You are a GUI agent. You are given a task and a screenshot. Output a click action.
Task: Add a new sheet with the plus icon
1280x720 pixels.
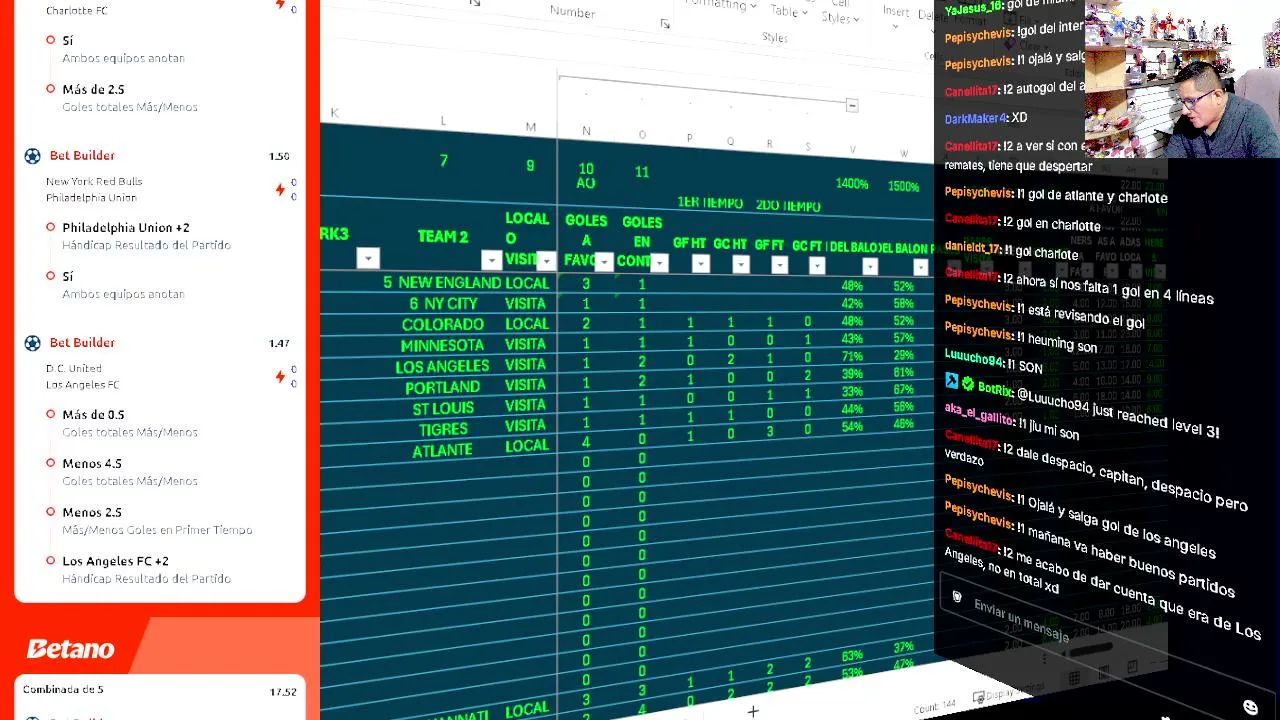click(x=753, y=711)
